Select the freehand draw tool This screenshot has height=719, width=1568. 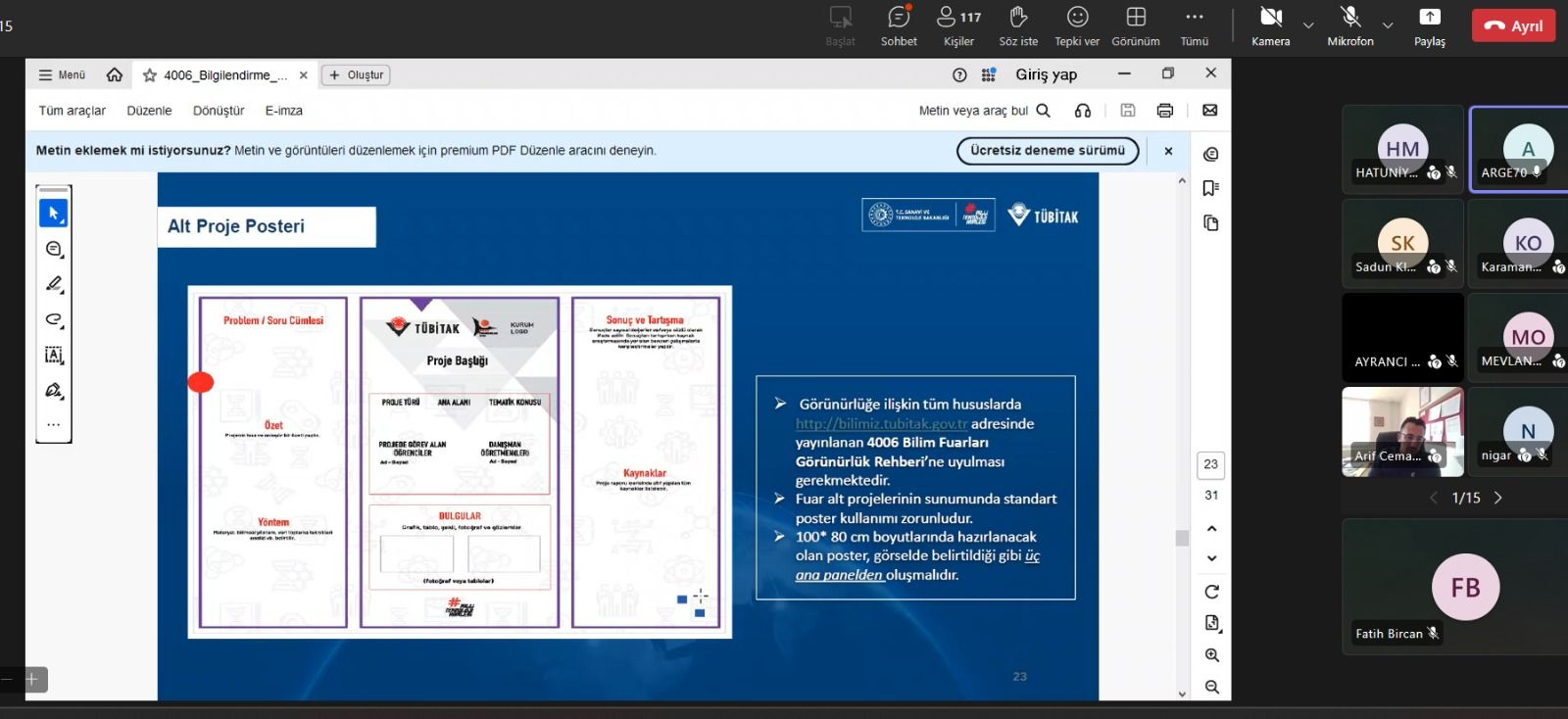tap(54, 319)
